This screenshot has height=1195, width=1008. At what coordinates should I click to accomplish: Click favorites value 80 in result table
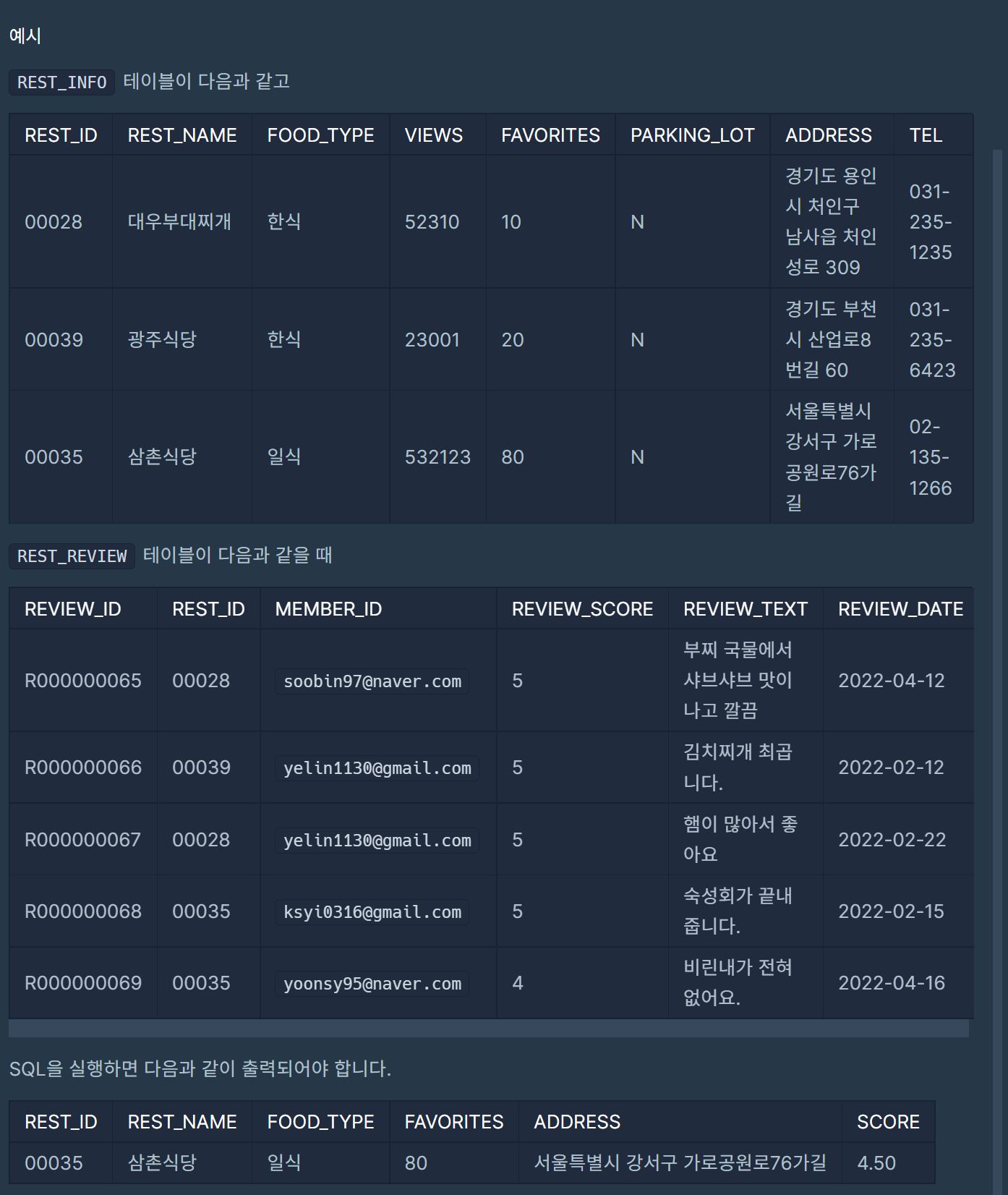pos(416,1163)
